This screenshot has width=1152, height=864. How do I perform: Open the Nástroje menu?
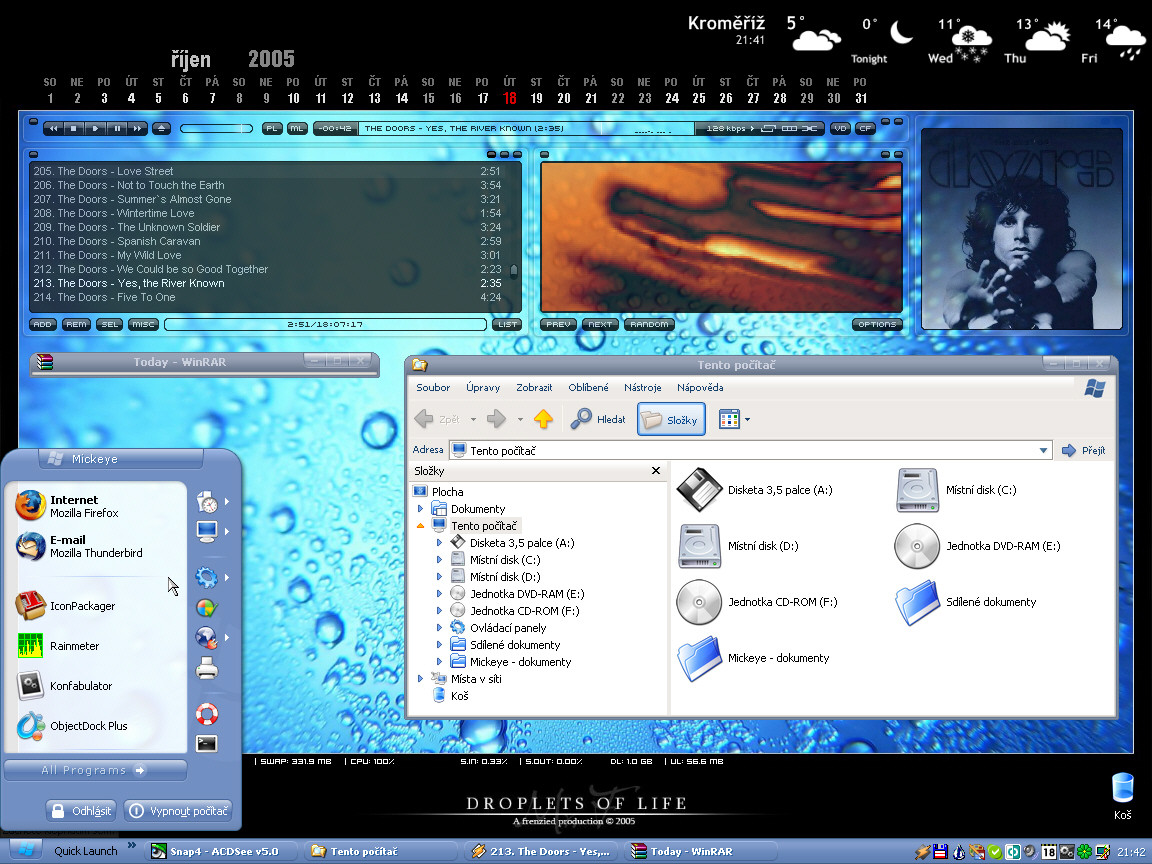click(x=642, y=387)
